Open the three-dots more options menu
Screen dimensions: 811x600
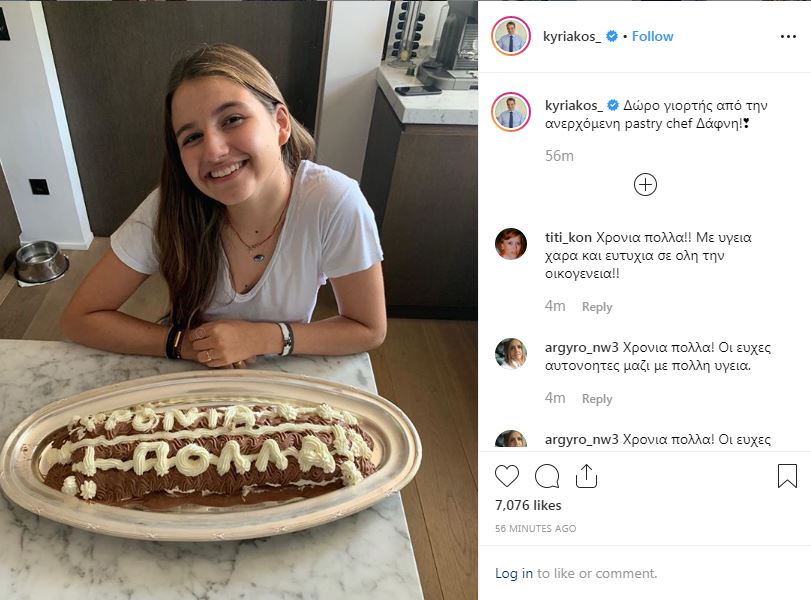tap(786, 36)
